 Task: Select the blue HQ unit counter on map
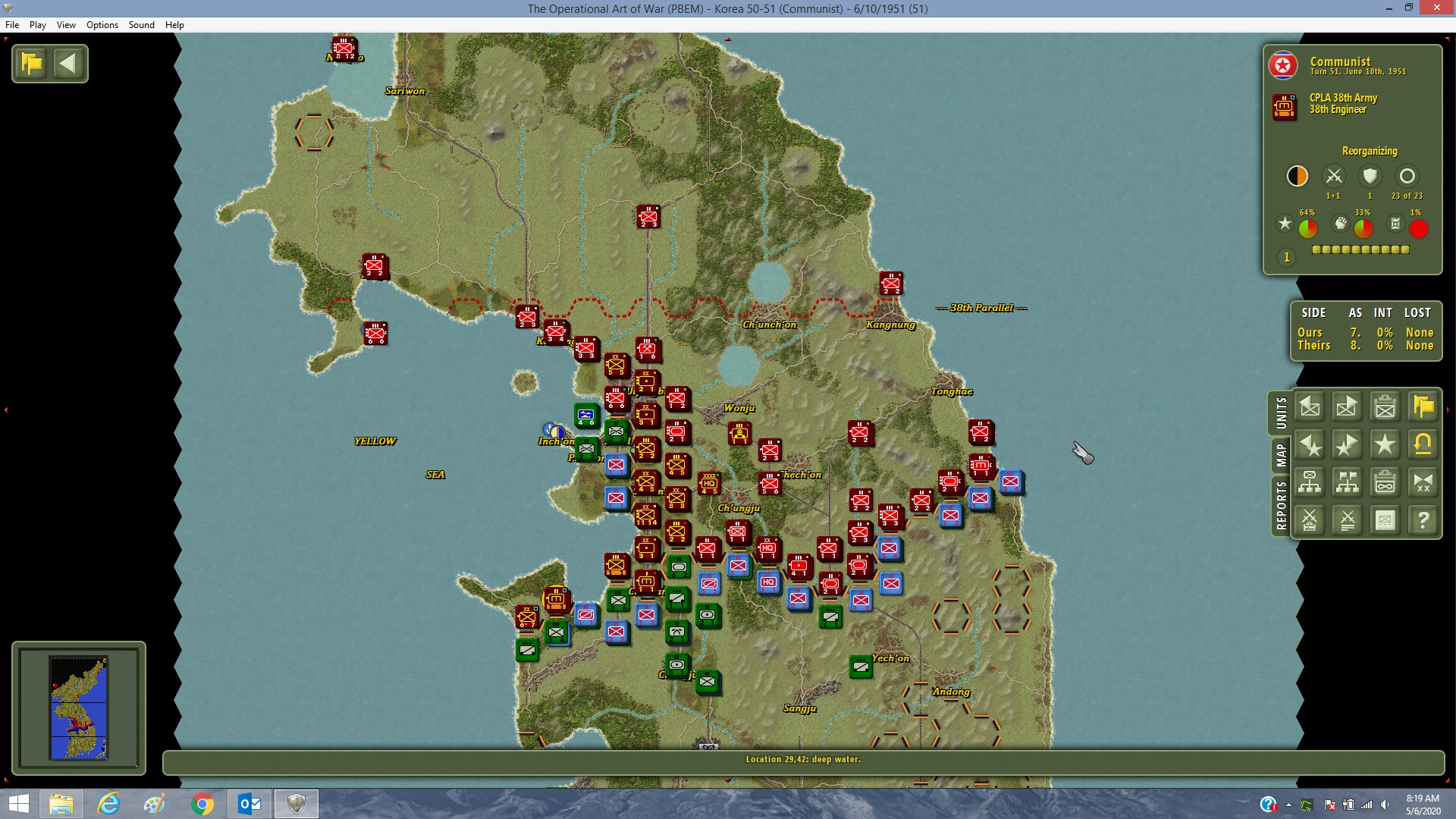pos(768,582)
